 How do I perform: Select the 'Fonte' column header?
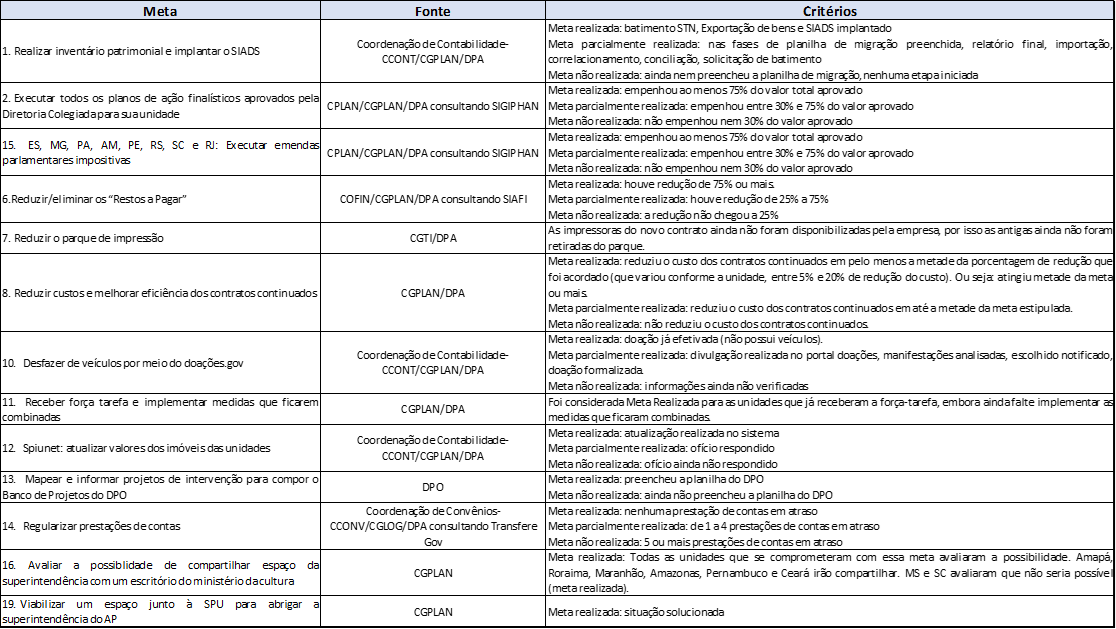(433, 11)
